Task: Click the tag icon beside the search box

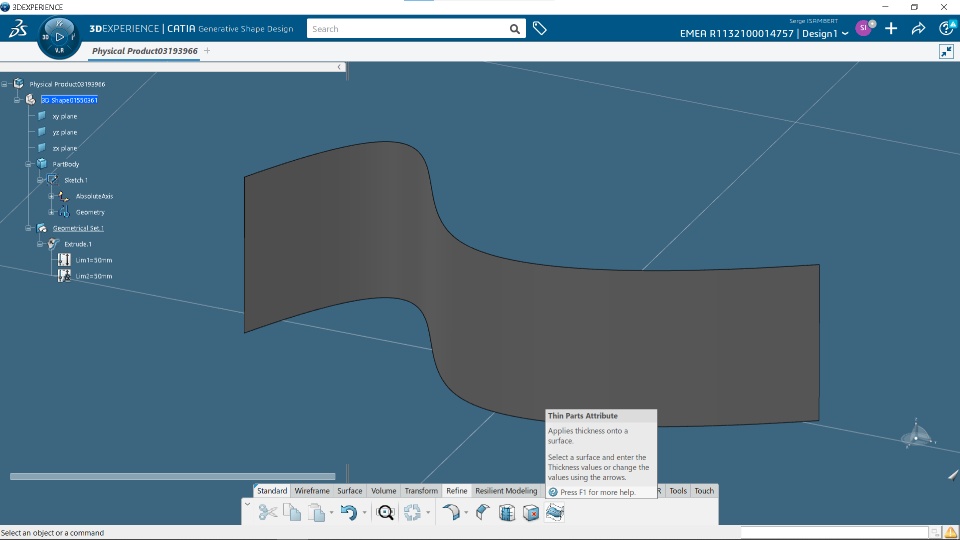Action: pyautogui.click(x=539, y=28)
